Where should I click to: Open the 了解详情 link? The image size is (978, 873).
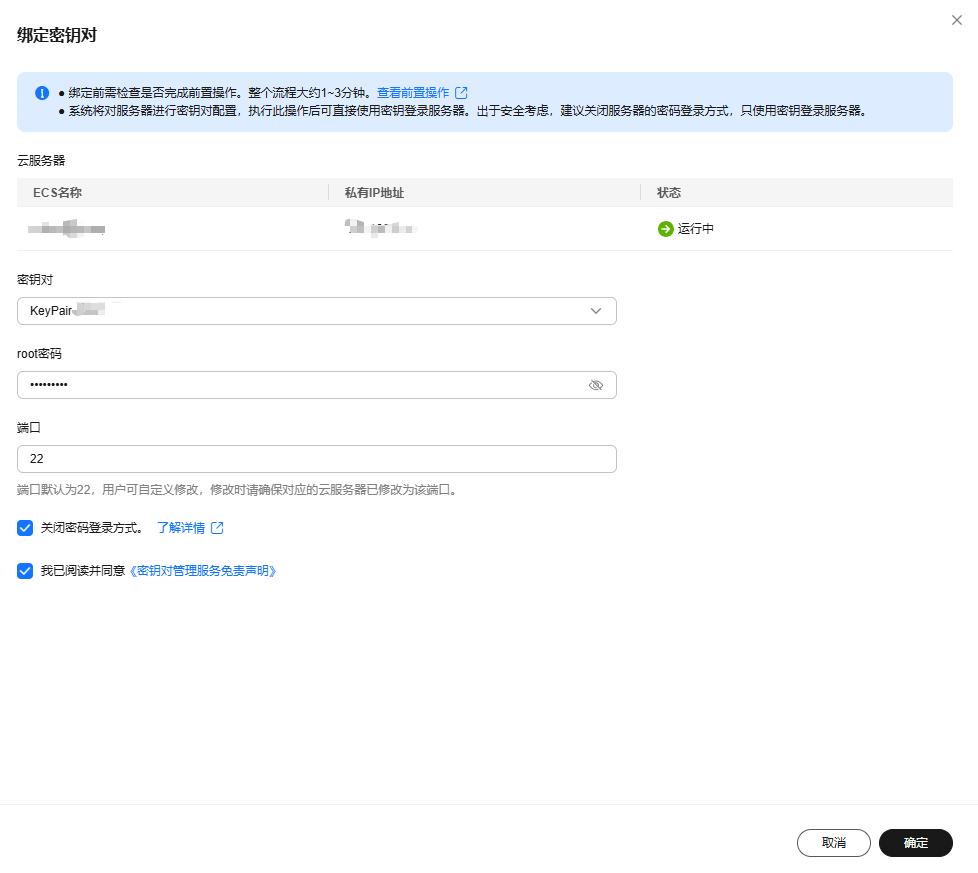tap(181, 528)
